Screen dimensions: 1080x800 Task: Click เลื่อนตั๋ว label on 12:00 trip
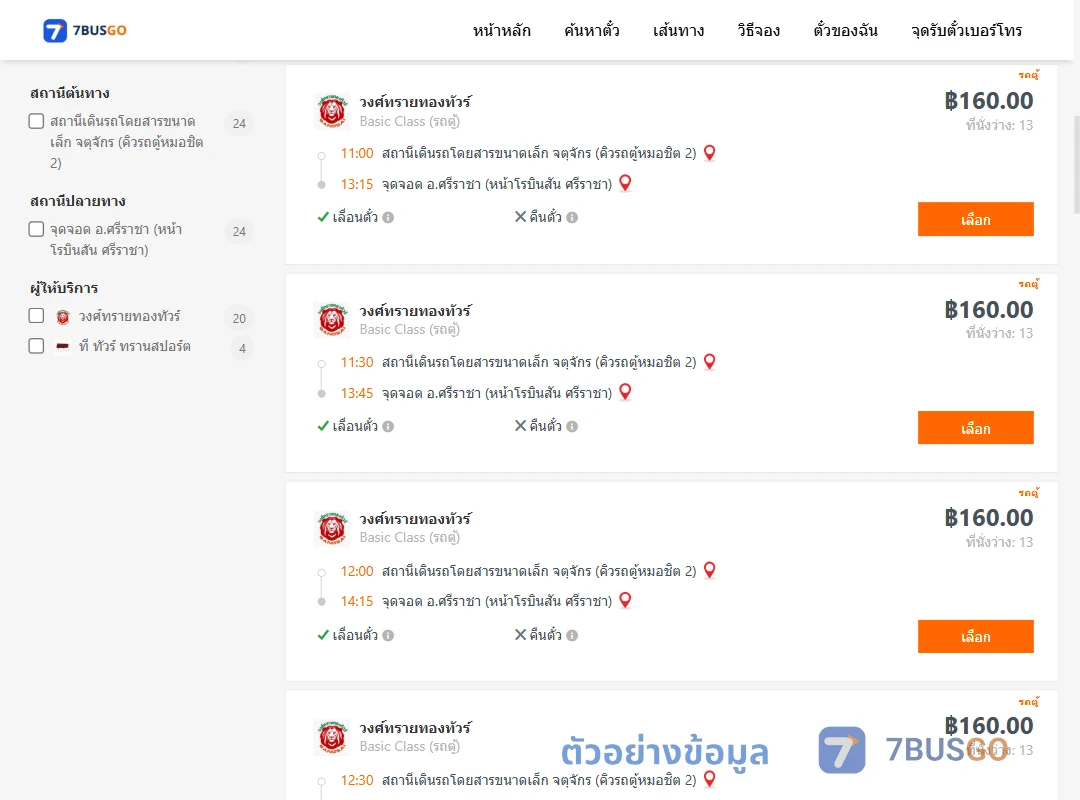355,635
